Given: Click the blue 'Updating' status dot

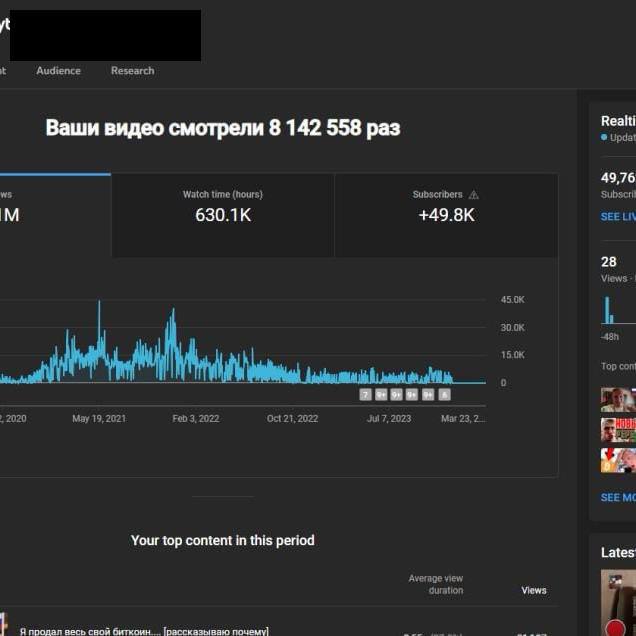Looking at the screenshot, I should (604, 138).
